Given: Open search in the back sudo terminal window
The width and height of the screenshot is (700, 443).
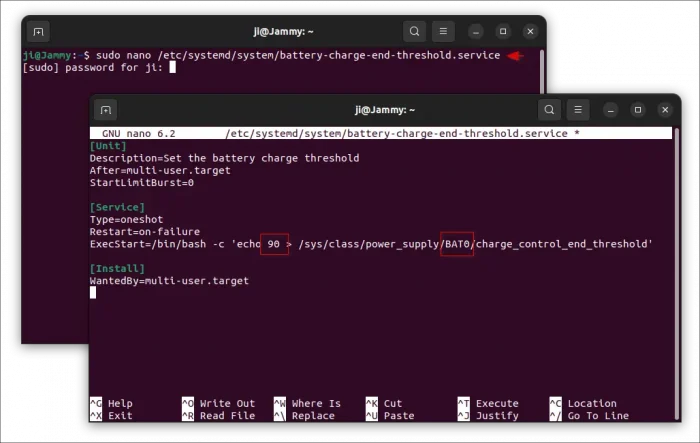Looking at the screenshot, I should coord(414,32).
